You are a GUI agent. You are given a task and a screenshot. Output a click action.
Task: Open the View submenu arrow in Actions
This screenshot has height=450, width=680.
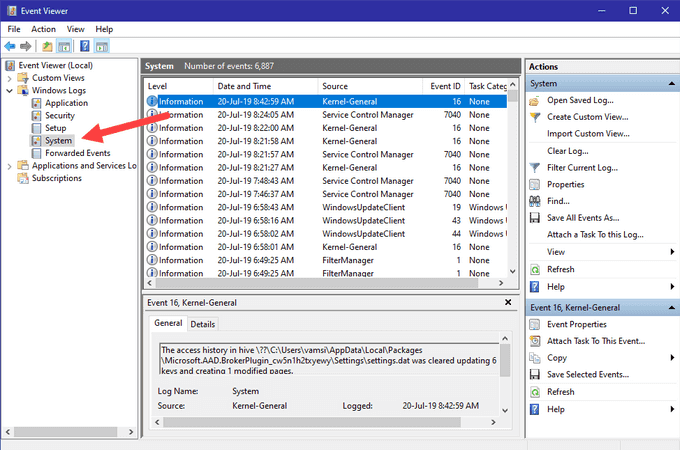click(671, 252)
